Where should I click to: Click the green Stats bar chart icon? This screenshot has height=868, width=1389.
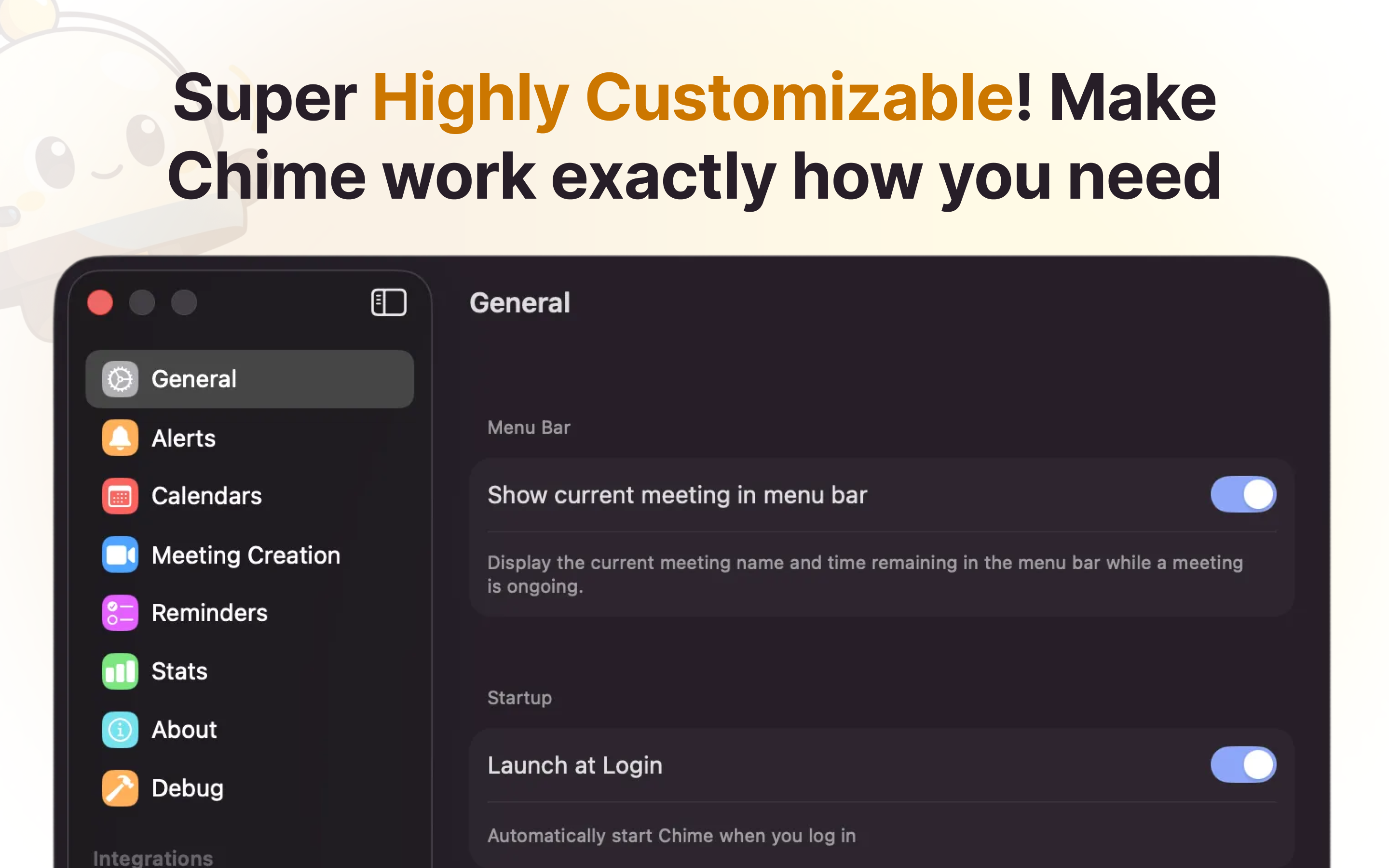click(120, 671)
